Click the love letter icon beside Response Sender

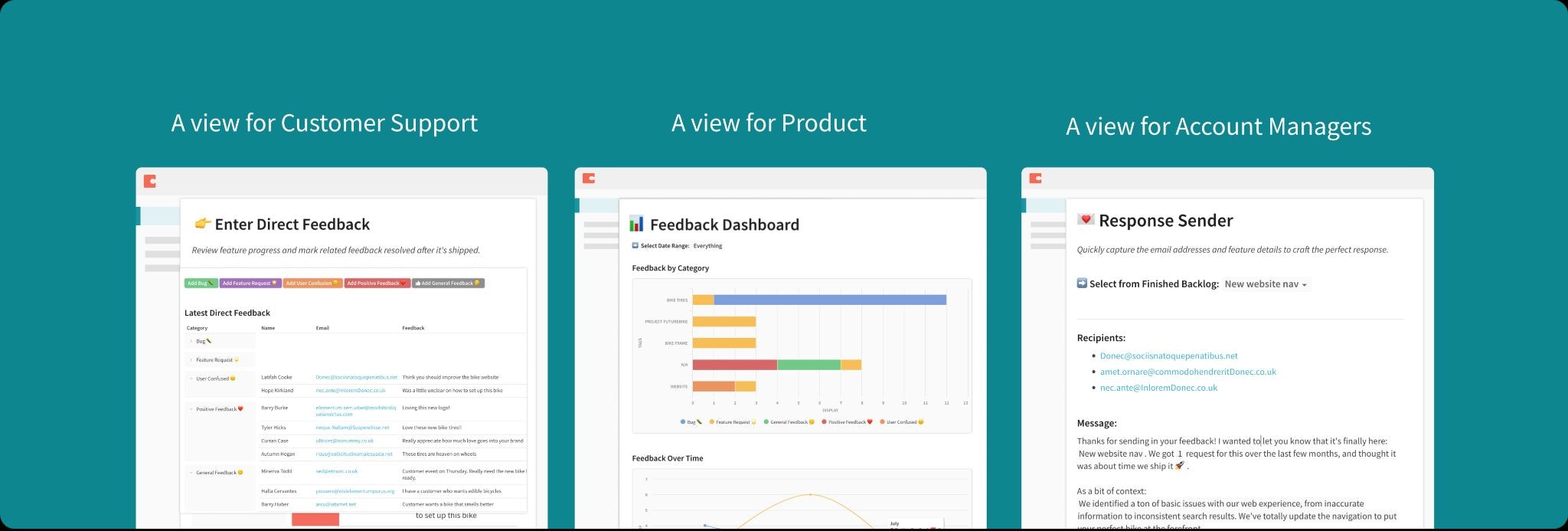coord(1085,220)
